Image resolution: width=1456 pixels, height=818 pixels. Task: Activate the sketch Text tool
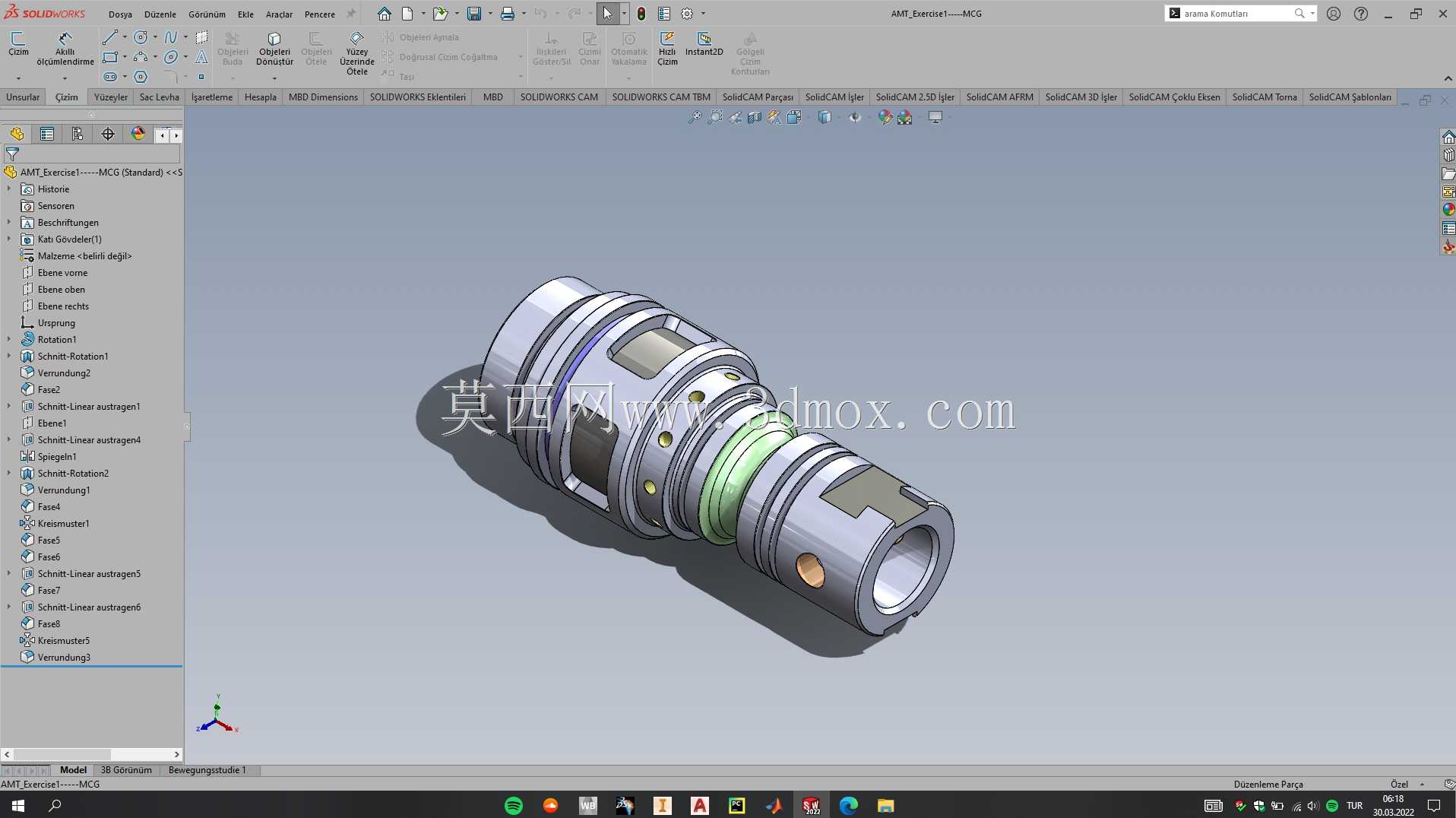pyautogui.click(x=201, y=57)
